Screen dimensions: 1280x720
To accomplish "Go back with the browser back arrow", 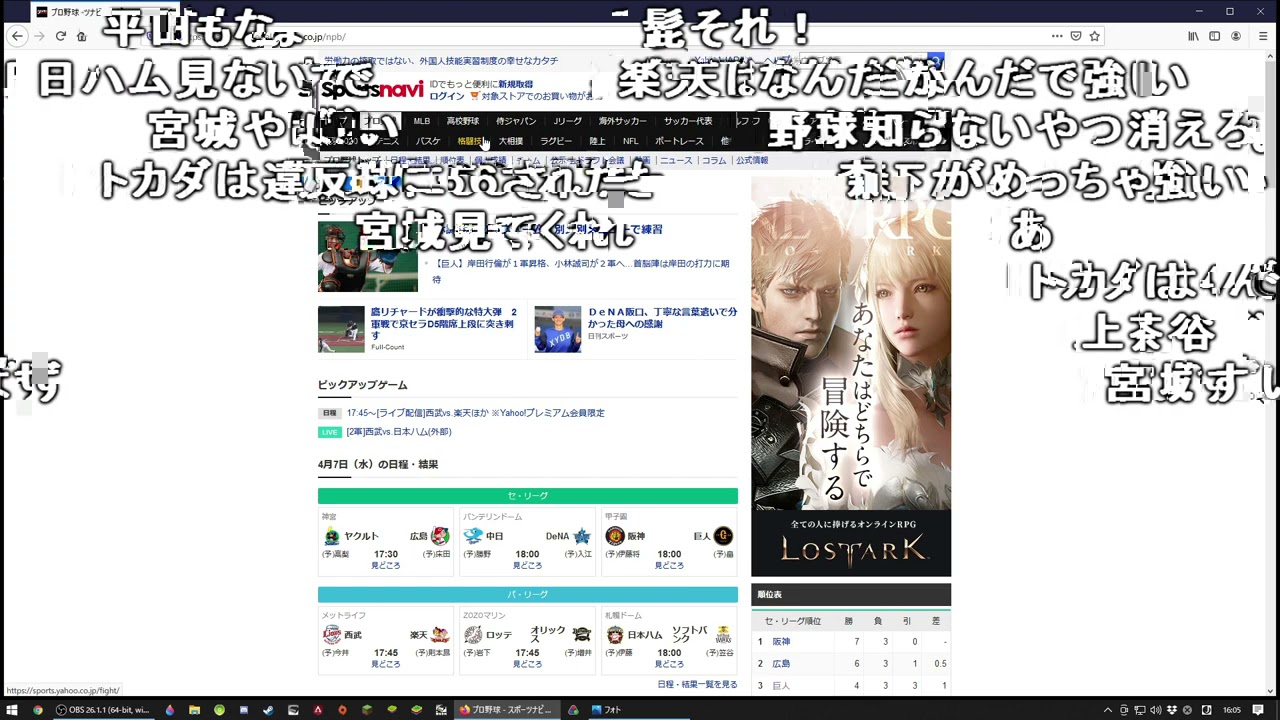I will (x=17, y=36).
